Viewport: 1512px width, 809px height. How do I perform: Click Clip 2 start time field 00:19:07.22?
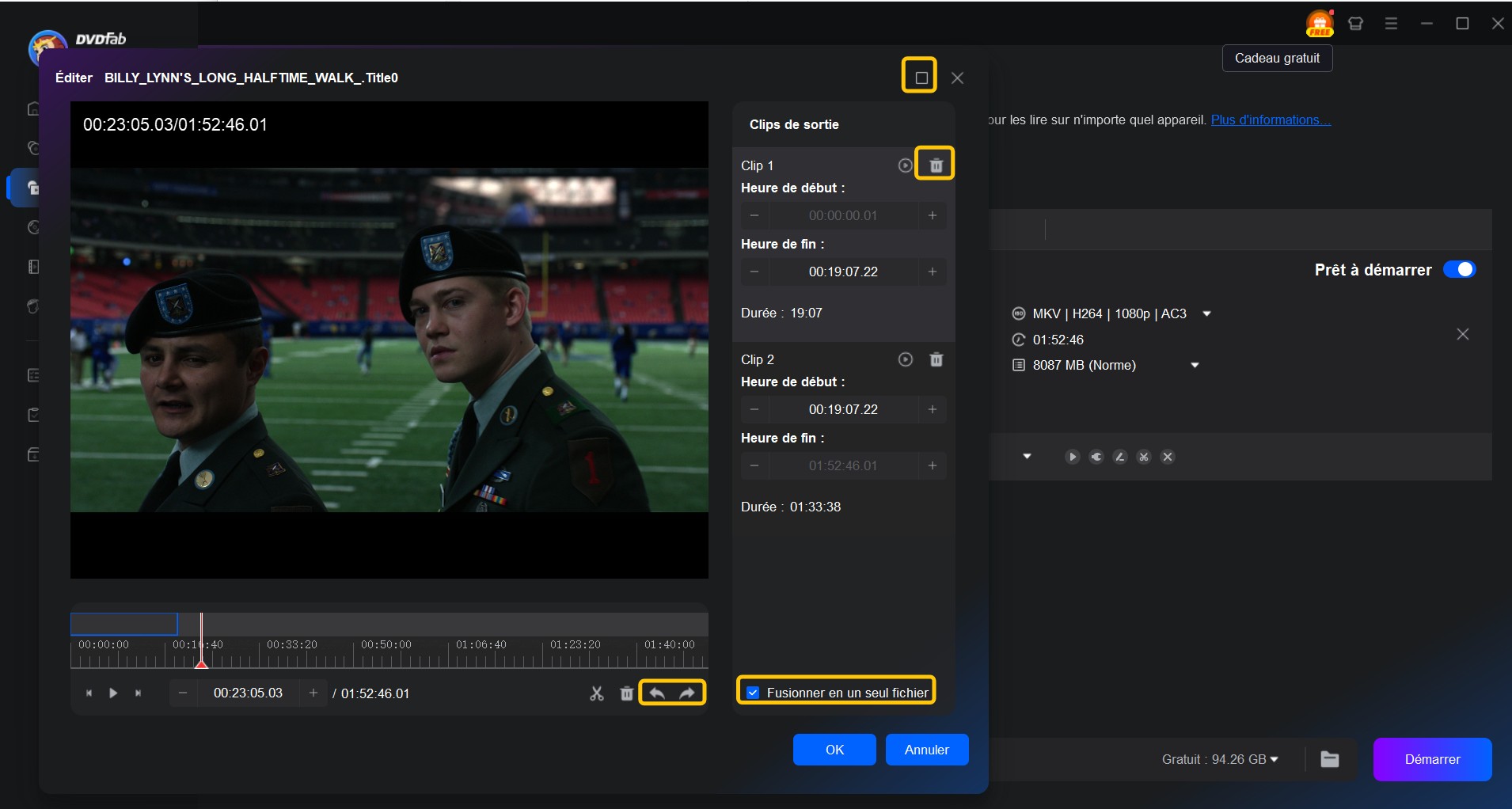click(x=843, y=409)
